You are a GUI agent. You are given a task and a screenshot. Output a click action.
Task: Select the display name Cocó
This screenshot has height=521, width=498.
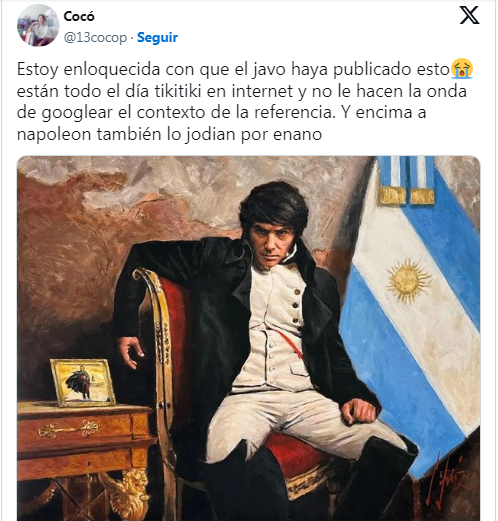tap(79, 16)
